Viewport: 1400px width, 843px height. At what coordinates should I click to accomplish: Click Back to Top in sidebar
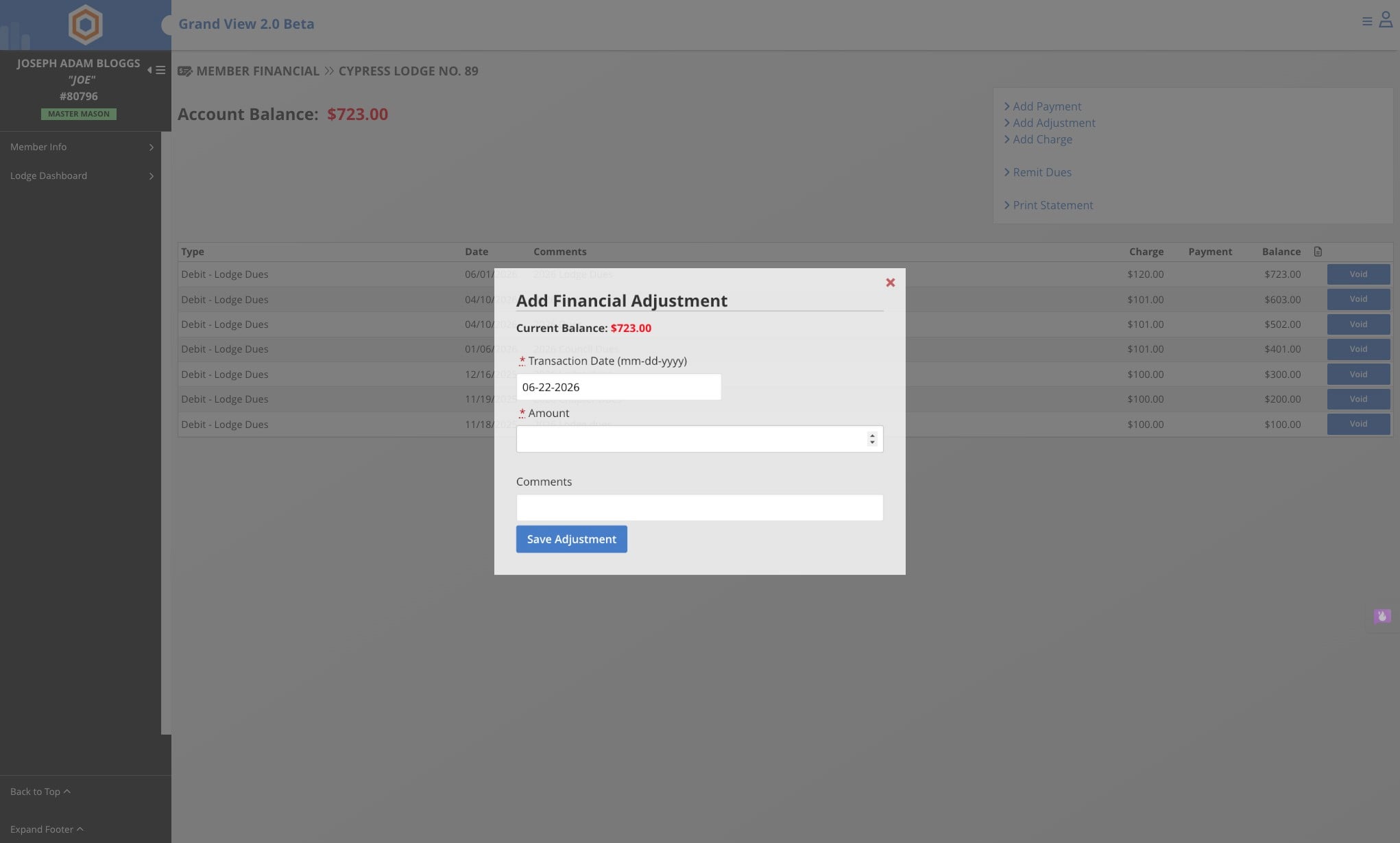pyautogui.click(x=40, y=792)
